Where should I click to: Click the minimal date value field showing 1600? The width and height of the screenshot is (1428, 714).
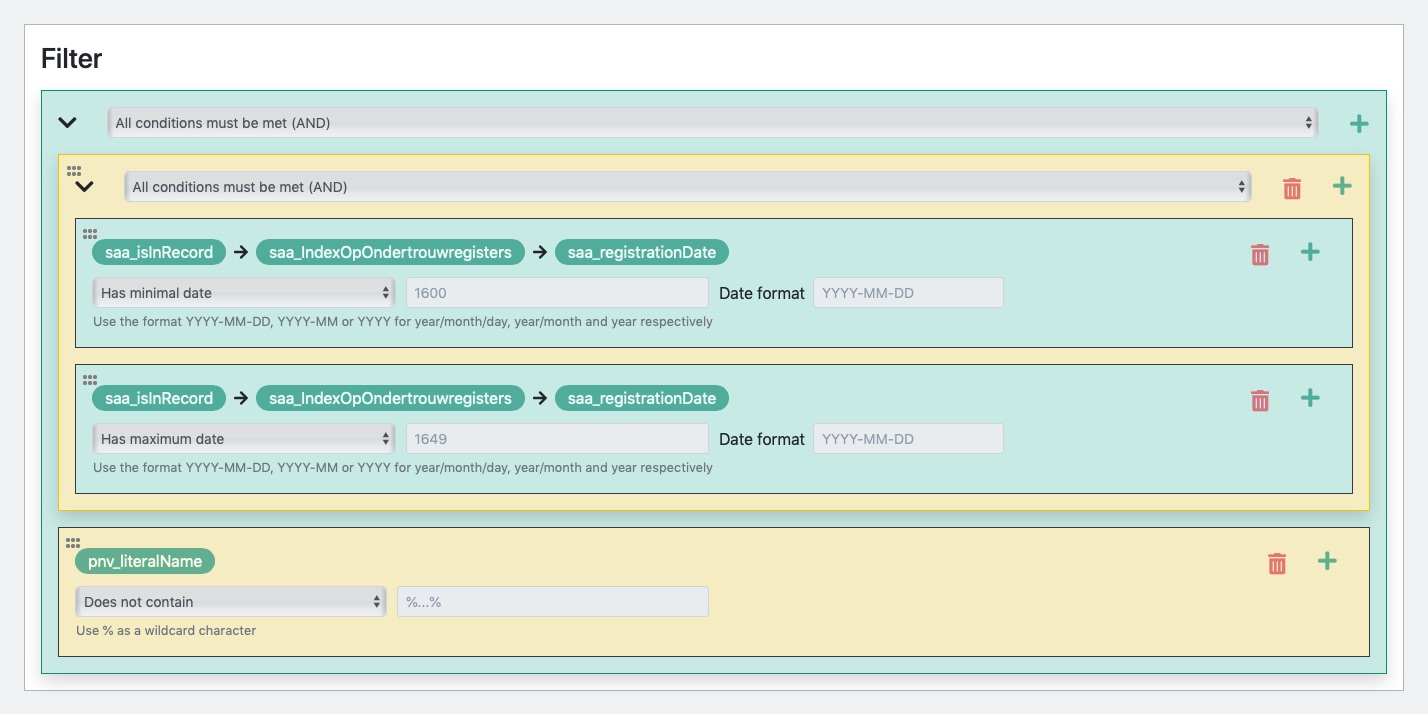click(x=556, y=293)
